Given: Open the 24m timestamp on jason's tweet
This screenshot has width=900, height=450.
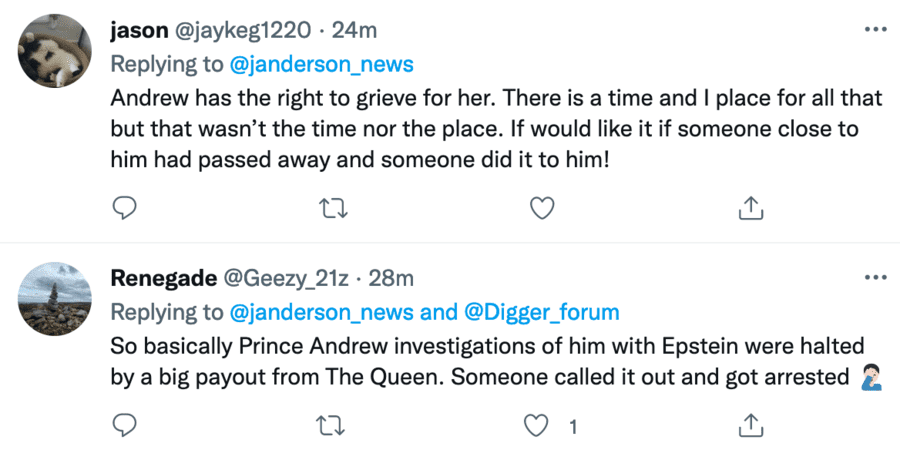Looking at the screenshot, I should [x=352, y=30].
